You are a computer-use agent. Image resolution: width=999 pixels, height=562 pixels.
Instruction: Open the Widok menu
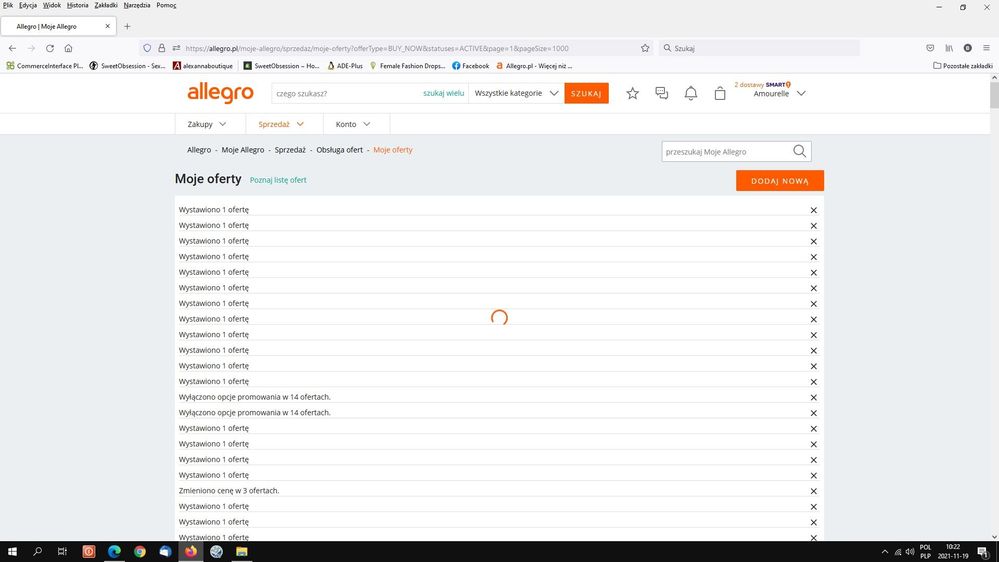click(x=52, y=5)
